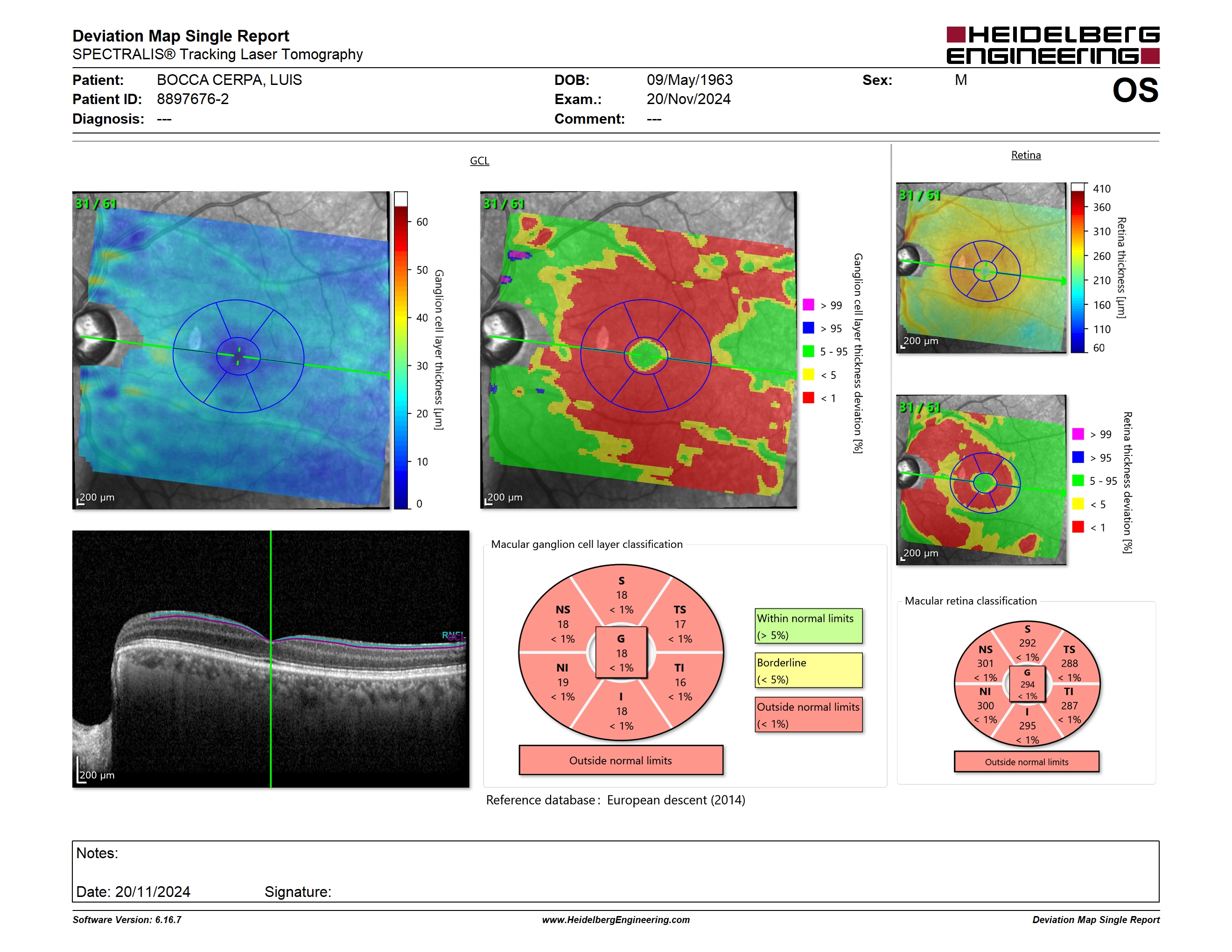
Task: Select the NS sector in GCL chart
Action: coord(563,624)
